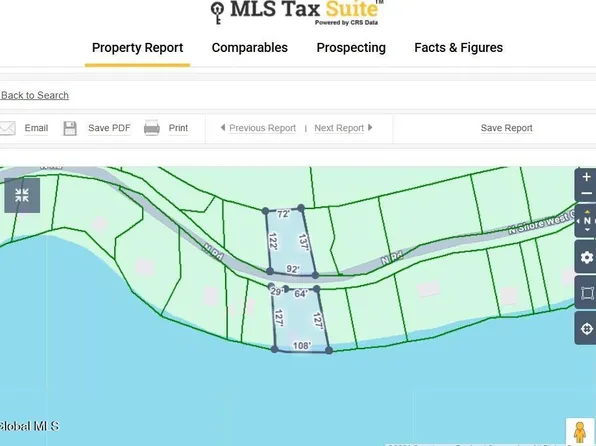596x446 pixels.
Task: Reset map orientation with the N compass
Action: click(x=586, y=221)
